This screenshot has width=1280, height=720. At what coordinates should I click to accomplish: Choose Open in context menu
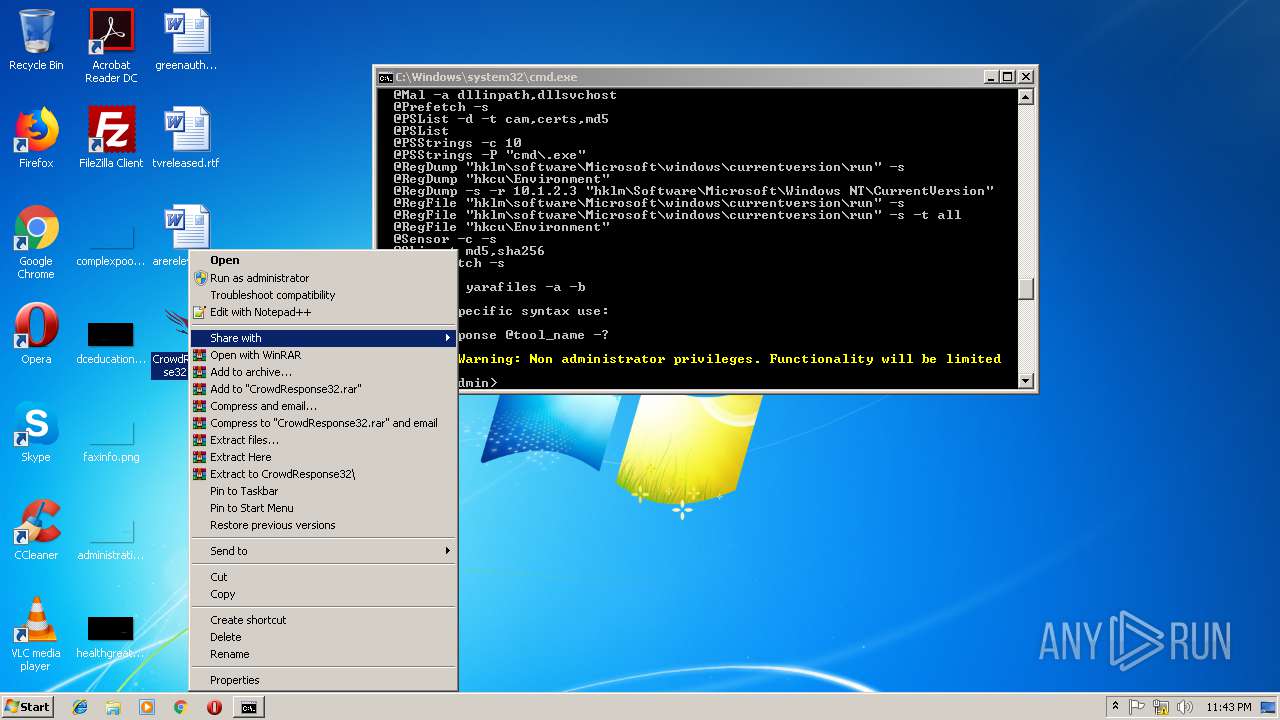pyautogui.click(x=324, y=260)
